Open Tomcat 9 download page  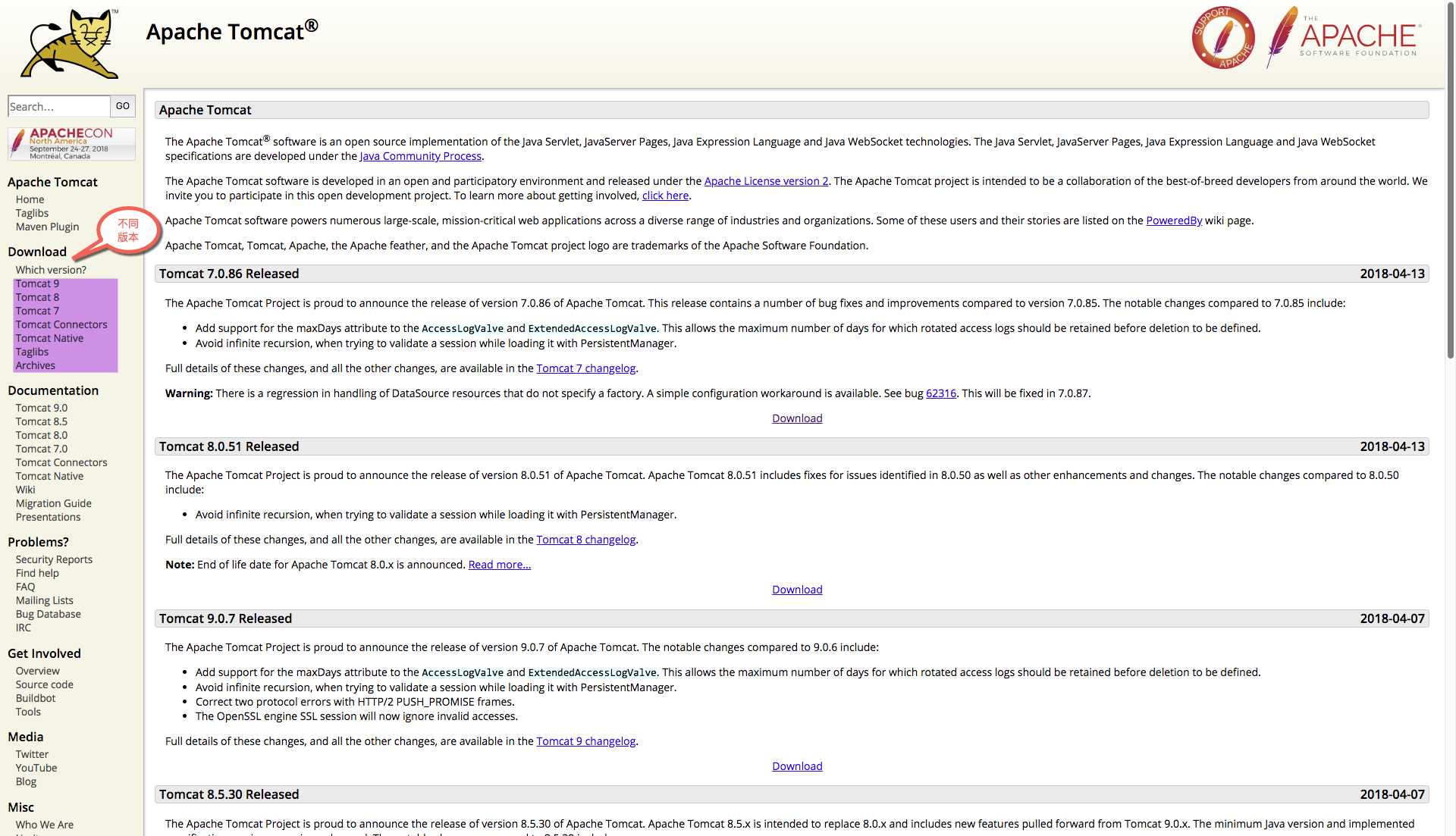click(37, 283)
